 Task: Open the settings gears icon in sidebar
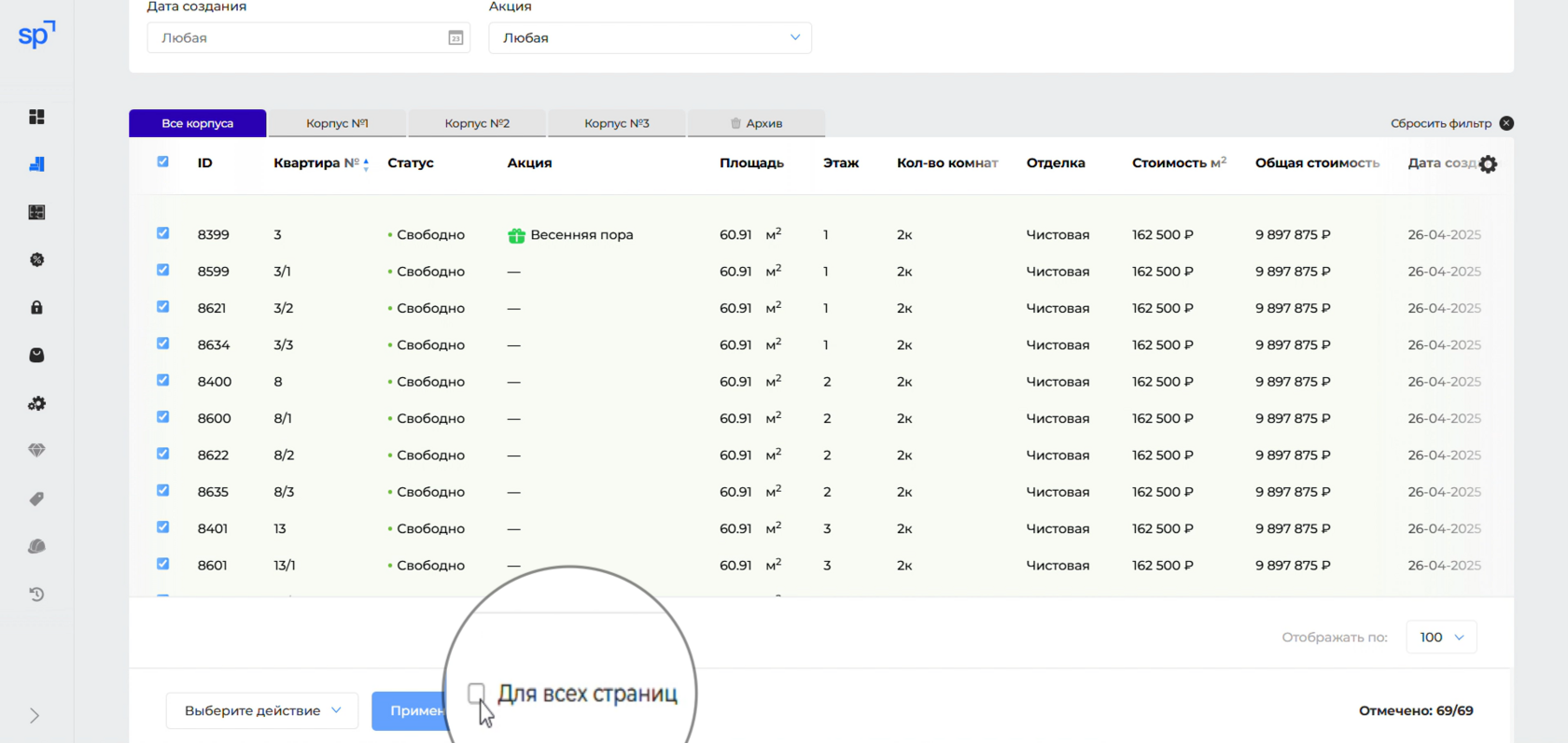point(36,403)
